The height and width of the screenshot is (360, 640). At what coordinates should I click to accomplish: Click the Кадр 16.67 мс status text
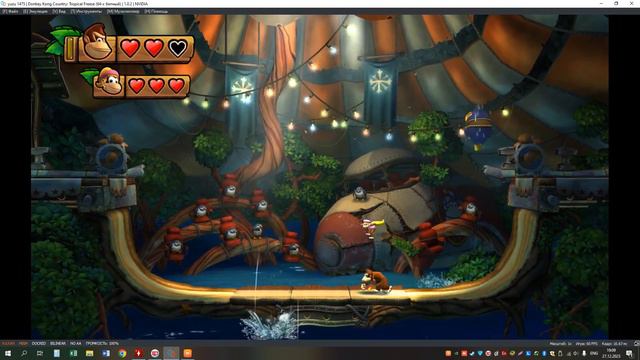pyautogui.click(x=614, y=344)
